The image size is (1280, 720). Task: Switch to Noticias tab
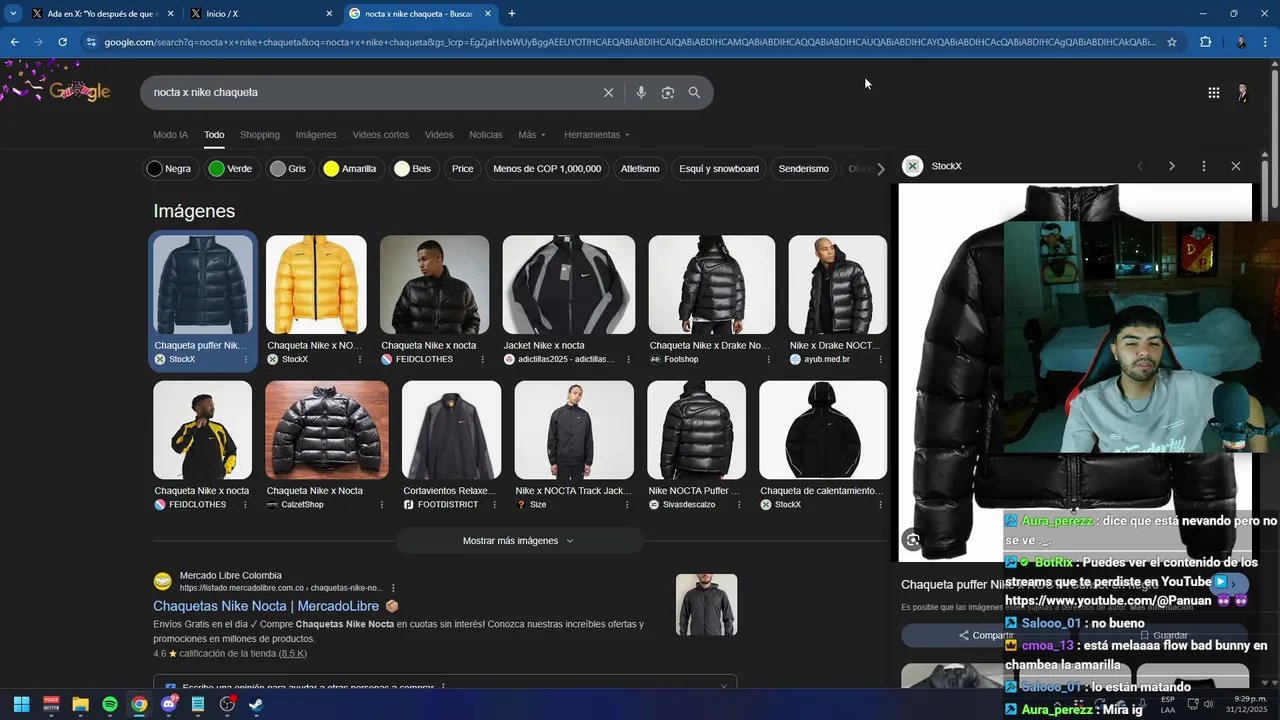click(x=486, y=135)
